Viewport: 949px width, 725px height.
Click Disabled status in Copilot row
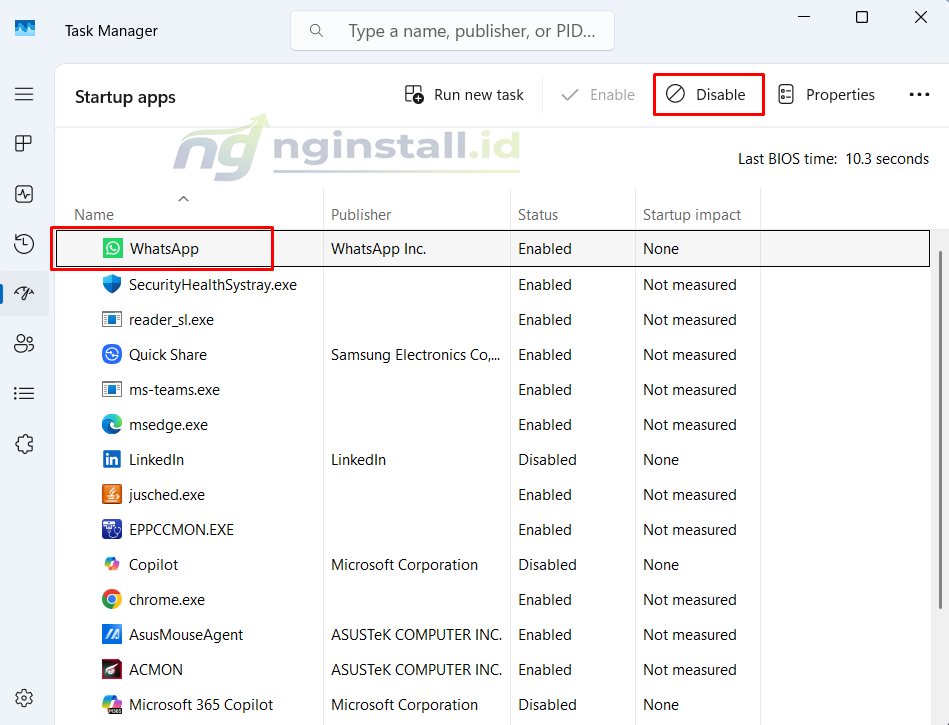point(547,565)
